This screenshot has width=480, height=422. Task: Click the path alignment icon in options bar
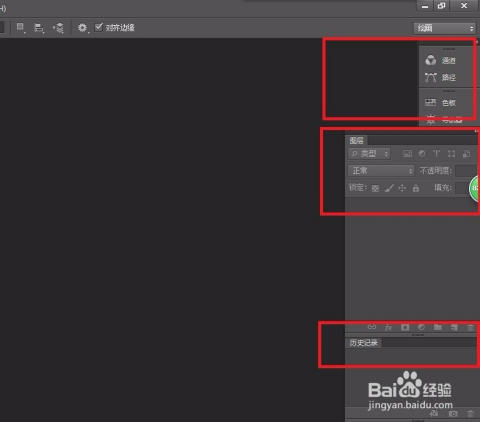click(39, 28)
